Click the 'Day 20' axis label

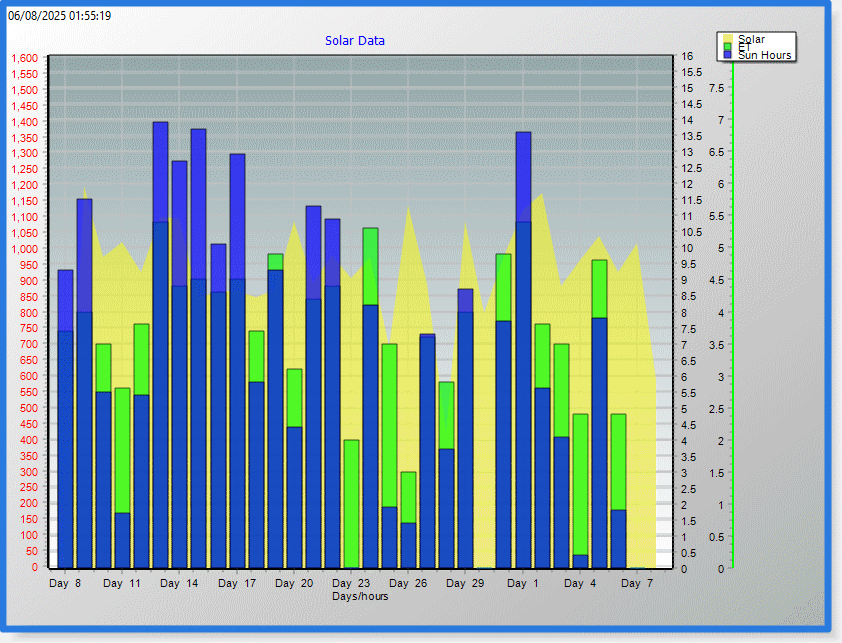coord(294,583)
